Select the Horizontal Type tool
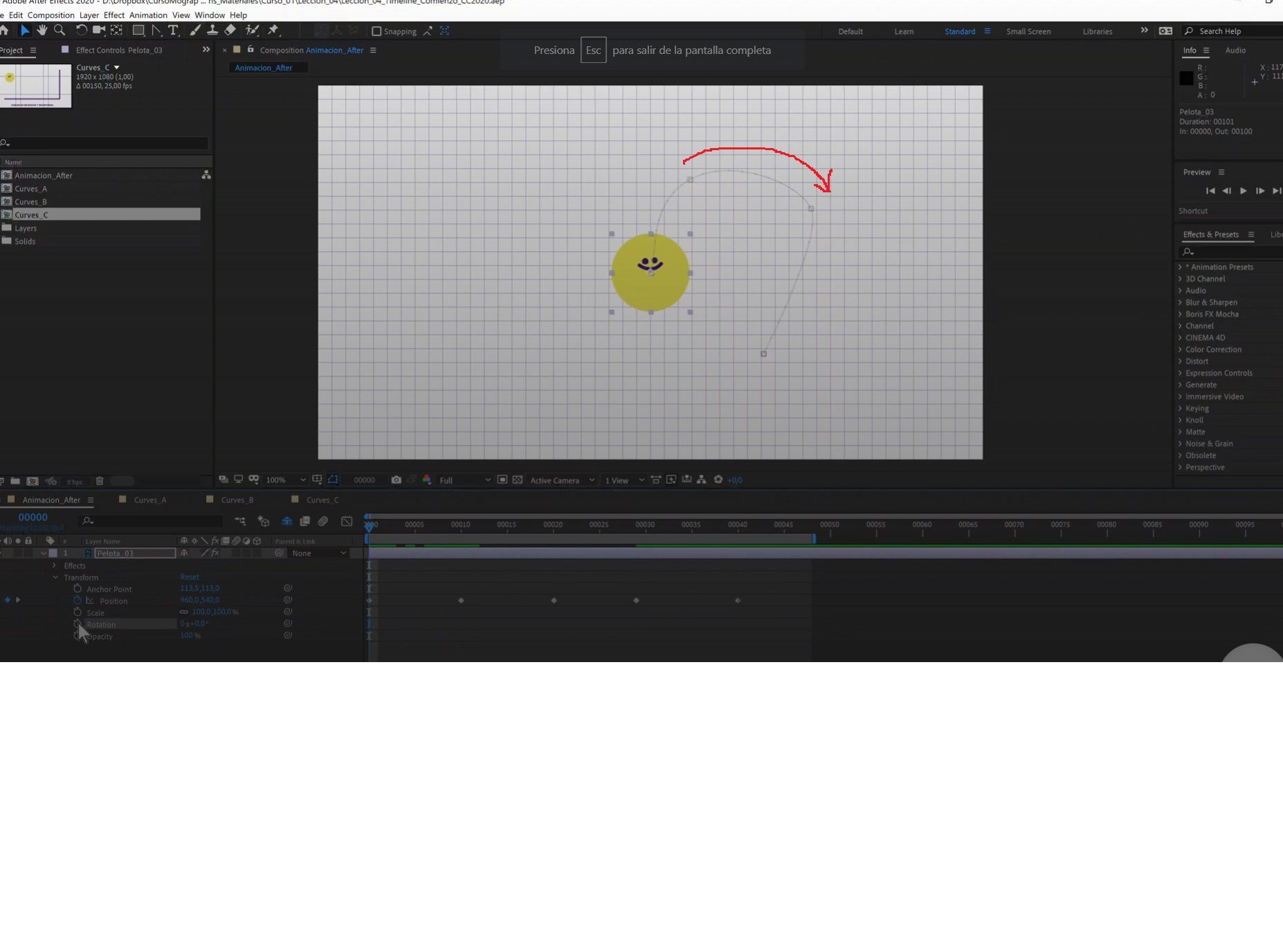1283x952 pixels. [174, 30]
